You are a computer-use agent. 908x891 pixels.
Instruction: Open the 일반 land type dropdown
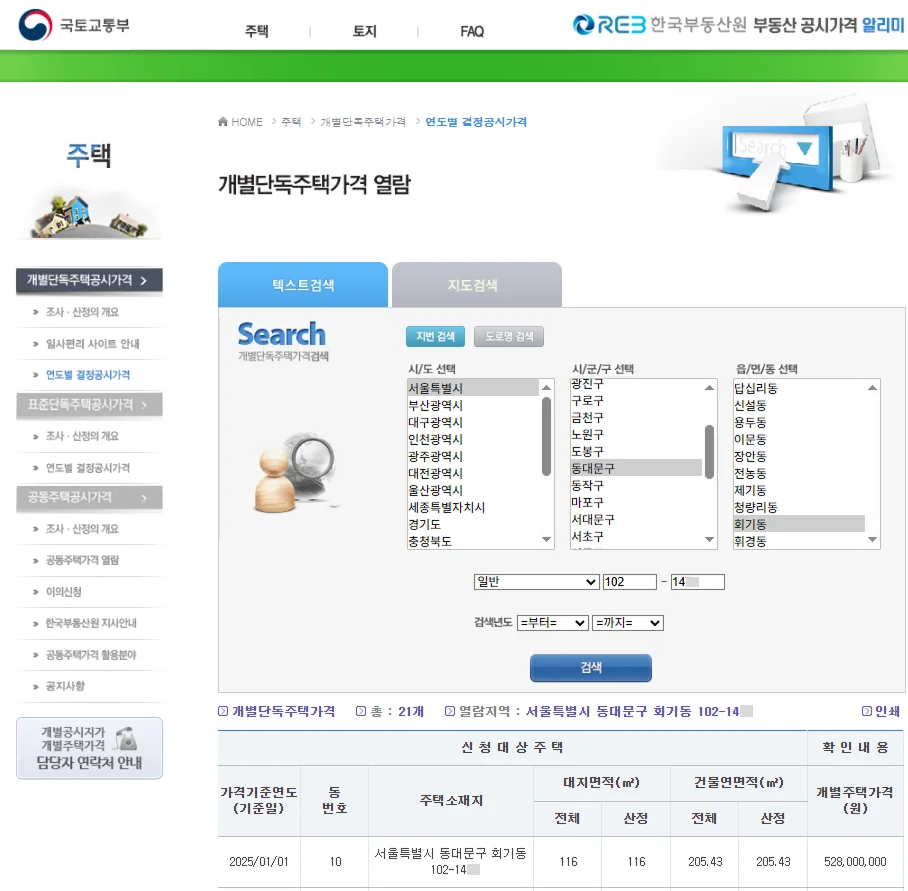click(536, 582)
